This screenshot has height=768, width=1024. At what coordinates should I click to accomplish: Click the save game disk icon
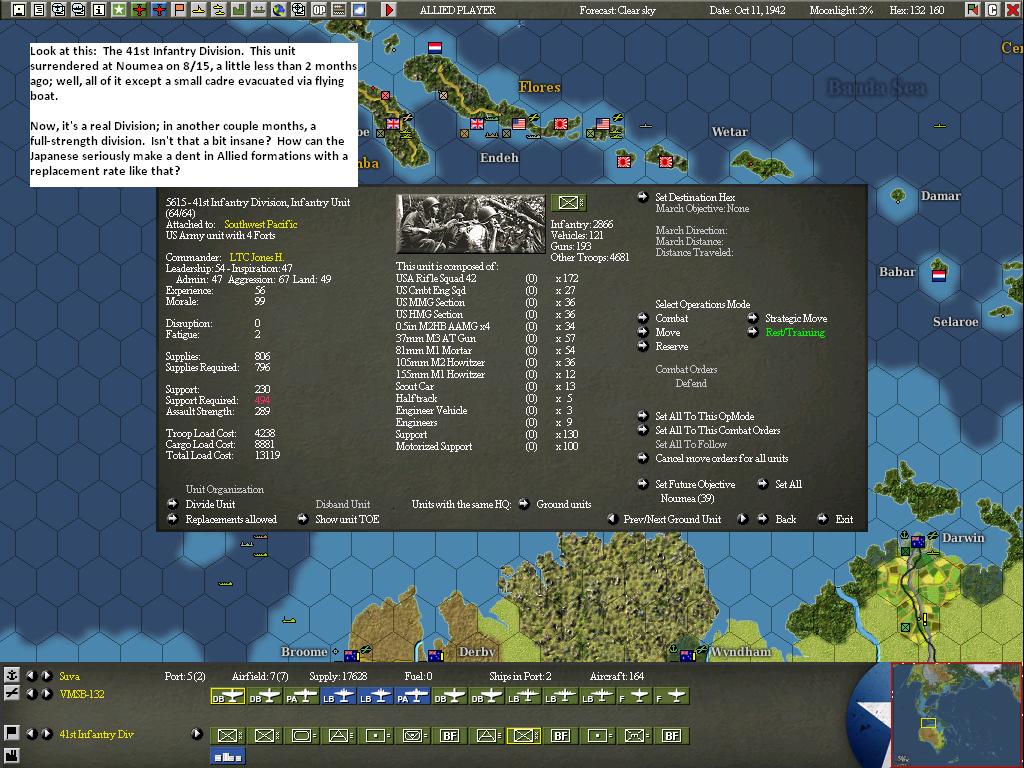pos(18,10)
